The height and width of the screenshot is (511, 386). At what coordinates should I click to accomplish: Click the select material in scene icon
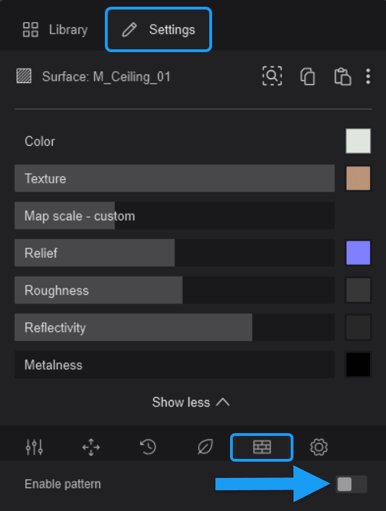[x=272, y=76]
